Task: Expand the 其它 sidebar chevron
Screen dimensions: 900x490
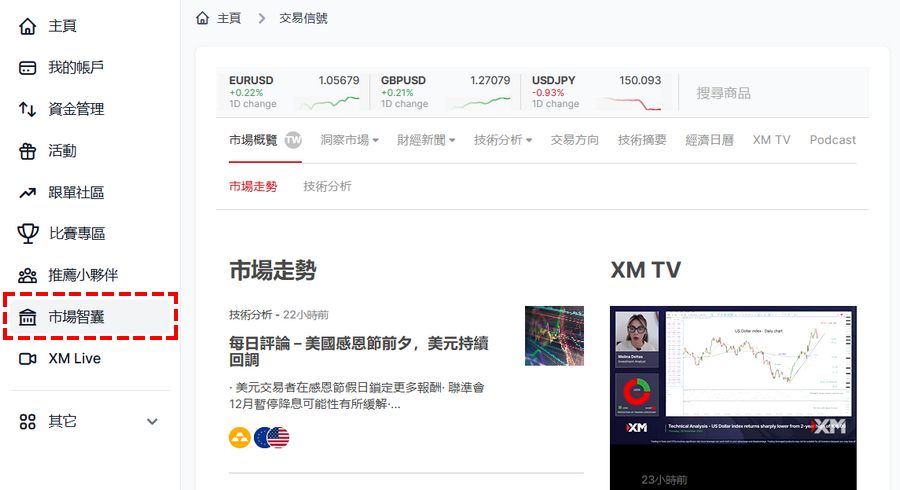Action: click(152, 422)
